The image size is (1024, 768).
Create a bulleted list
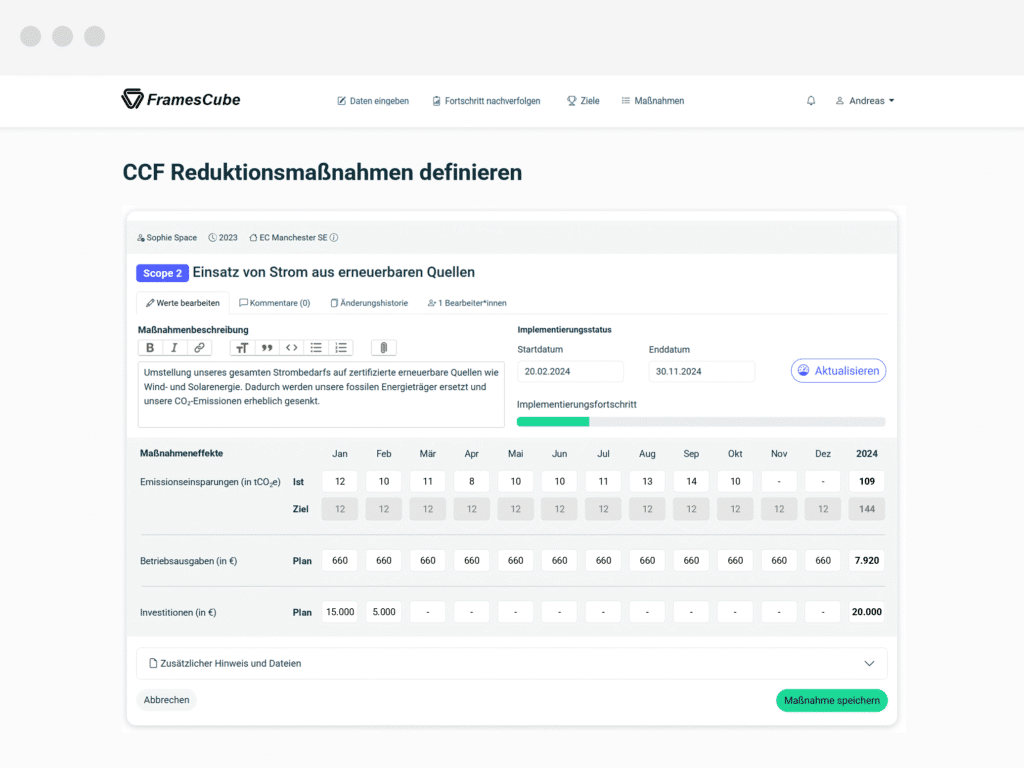coord(316,347)
